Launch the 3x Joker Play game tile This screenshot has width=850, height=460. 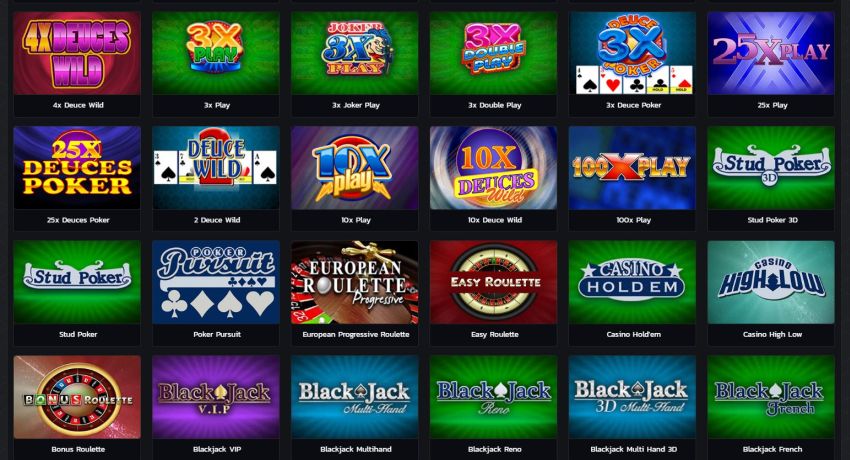tap(355, 54)
